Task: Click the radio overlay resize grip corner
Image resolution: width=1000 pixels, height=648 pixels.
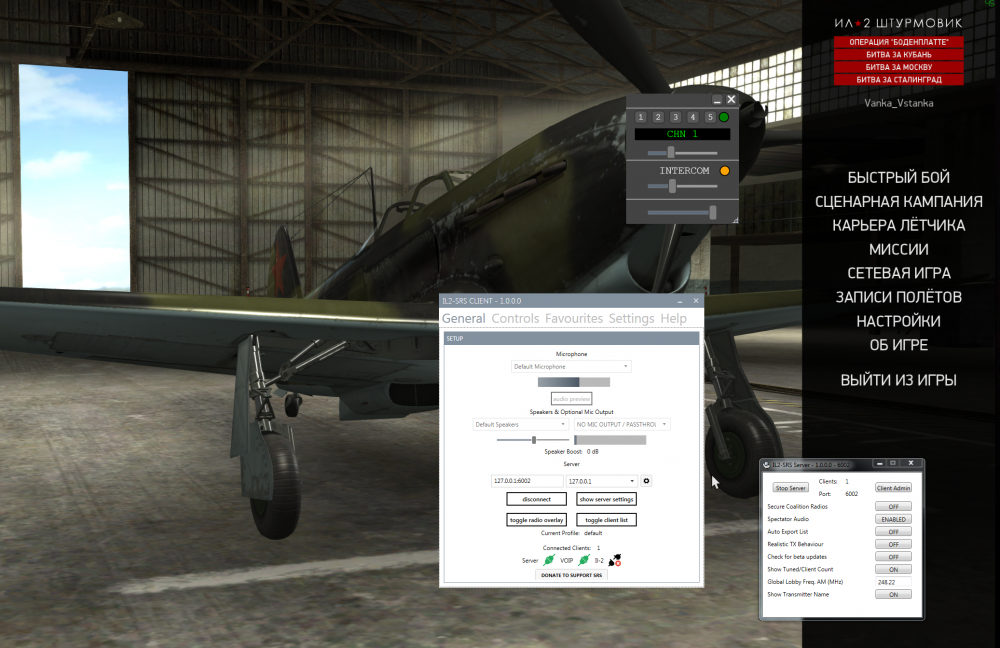Action: point(735,220)
